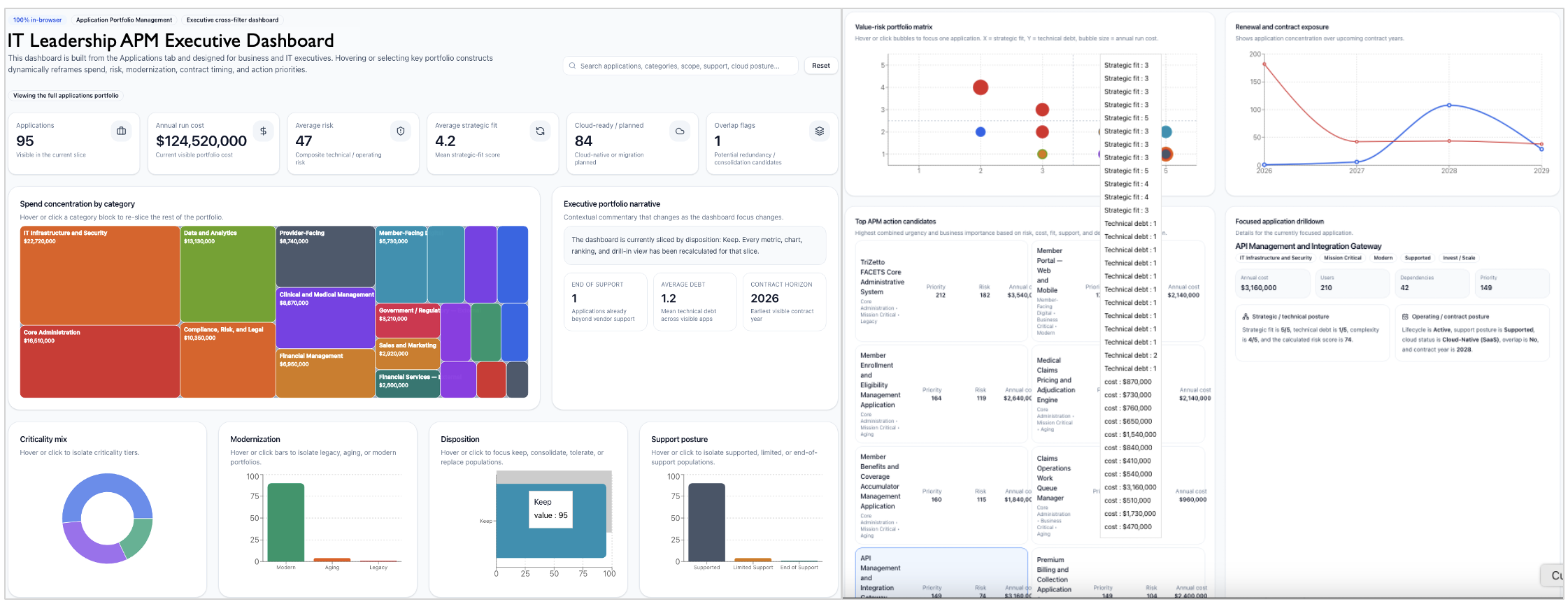
Task: Click the shield icon on Average risk card
Action: tap(401, 131)
